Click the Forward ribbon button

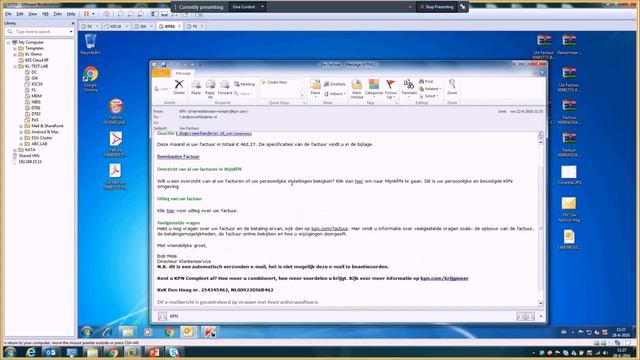tap(224, 87)
